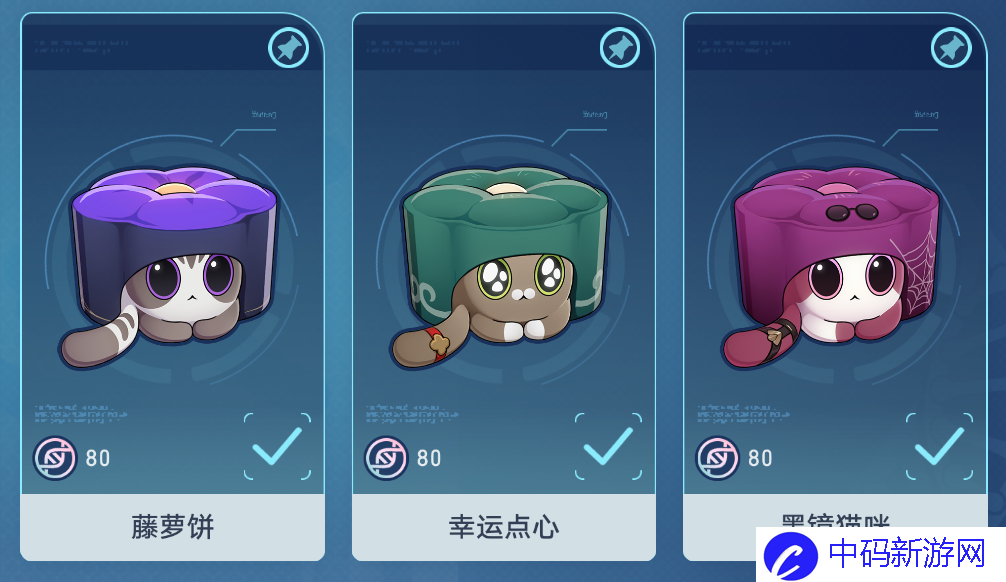1006x582 pixels.
Task: Click the 80 price on the sunglasses cat card
Action: click(760, 458)
